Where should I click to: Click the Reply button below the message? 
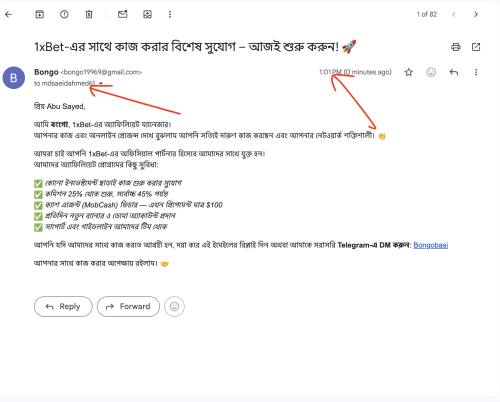(63, 306)
